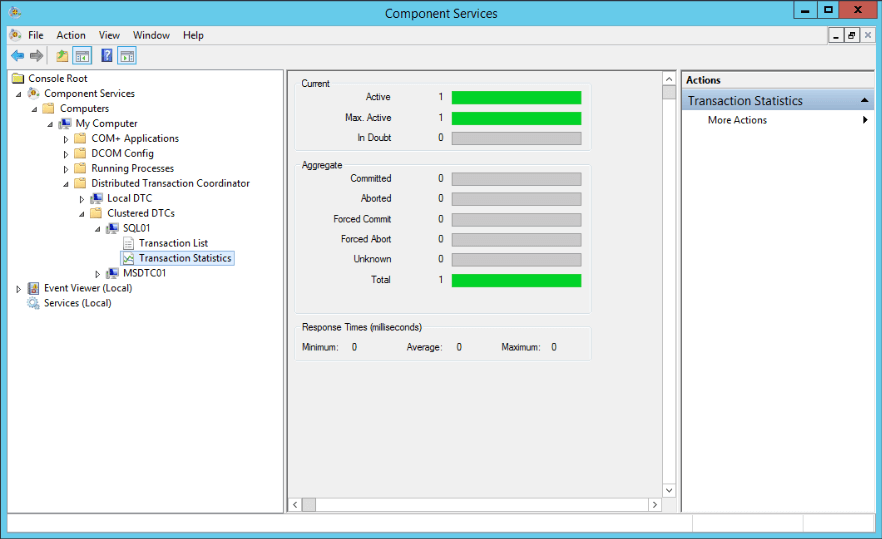The image size is (882, 539).
Task: Select DCOM Config folder
Action: [x=122, y=154]
